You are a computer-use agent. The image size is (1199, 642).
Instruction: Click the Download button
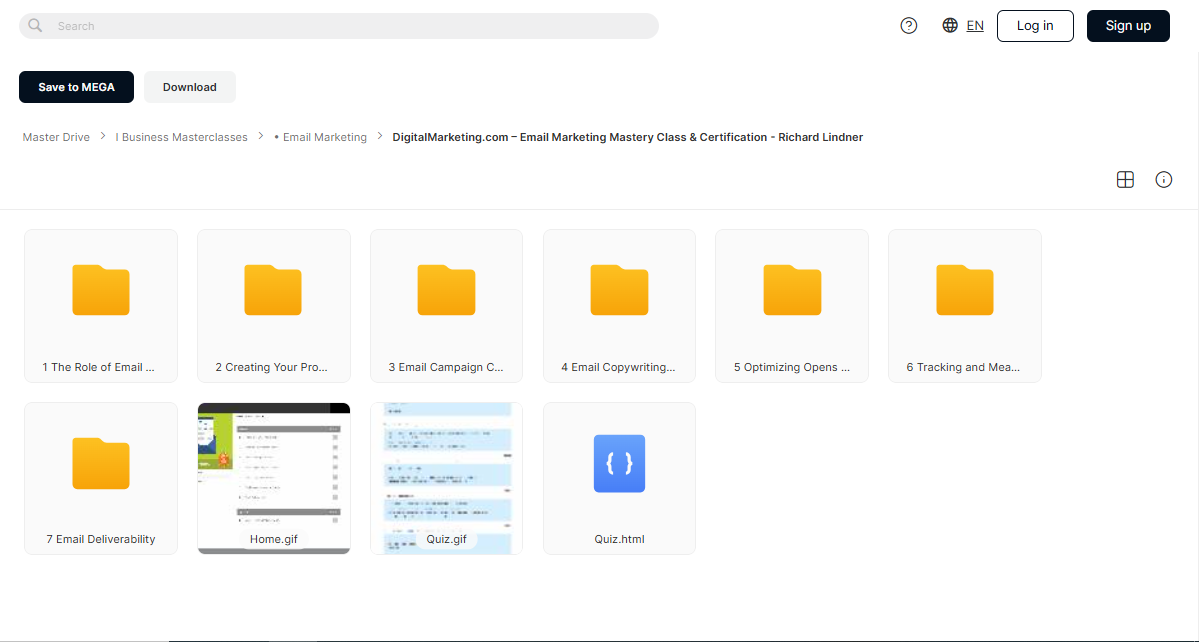(190, 87)
